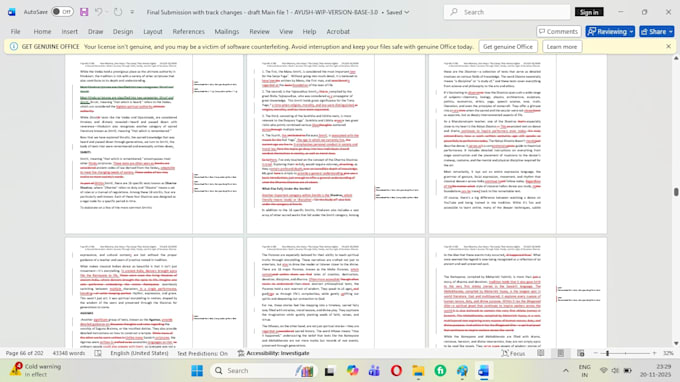Click English (United States) language indicator
Screen dimensions: 680x382
point(139,353)
